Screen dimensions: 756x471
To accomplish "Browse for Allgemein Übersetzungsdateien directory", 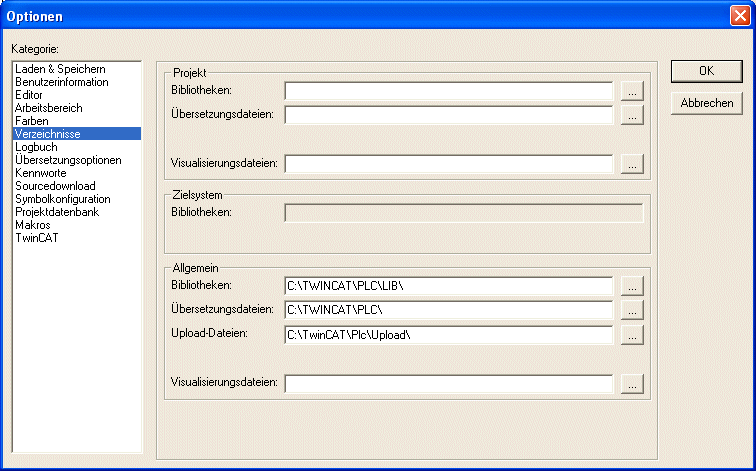I will coord(631,310).
